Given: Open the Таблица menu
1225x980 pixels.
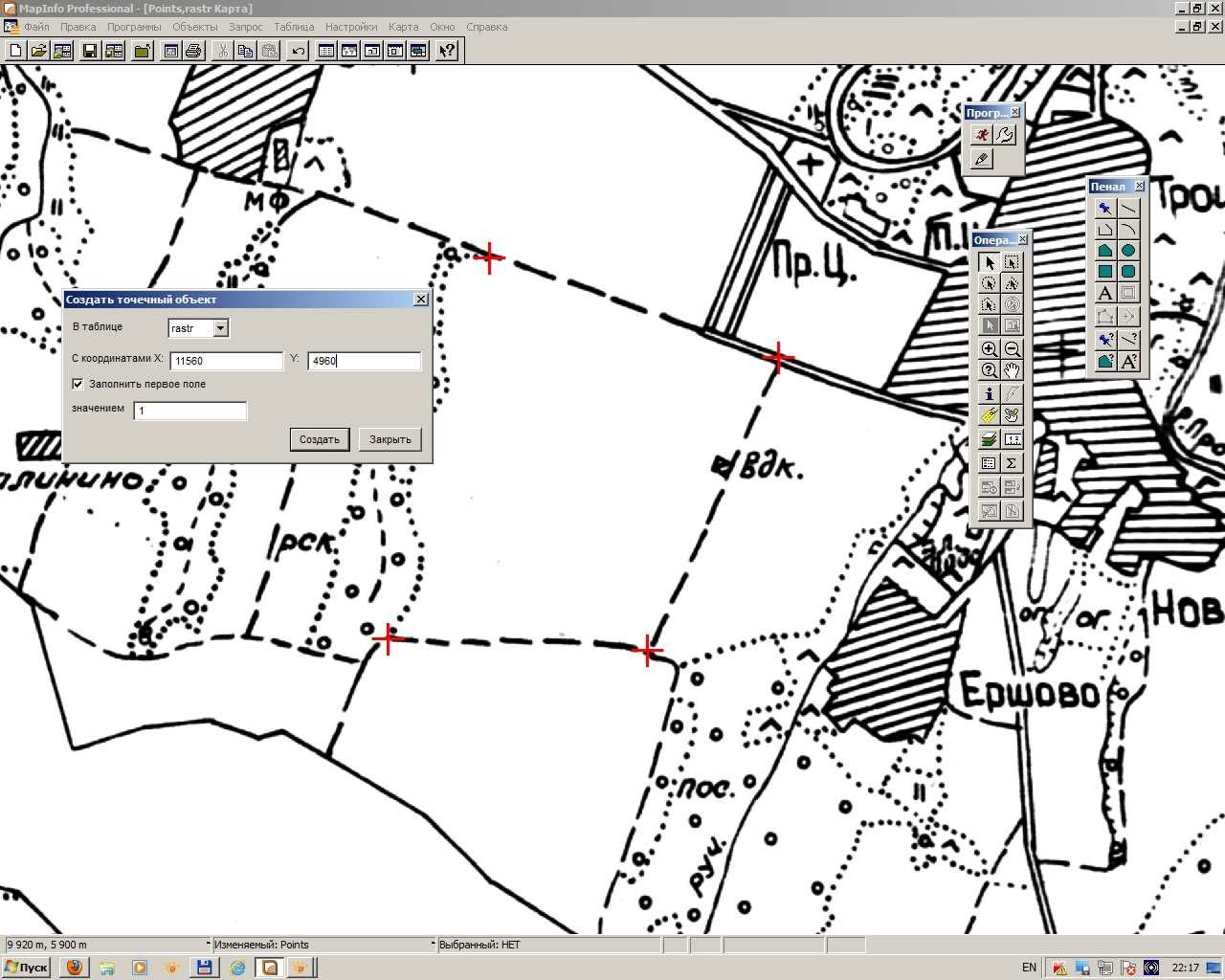Looking at the screenshot, I should tap(294, 27).
